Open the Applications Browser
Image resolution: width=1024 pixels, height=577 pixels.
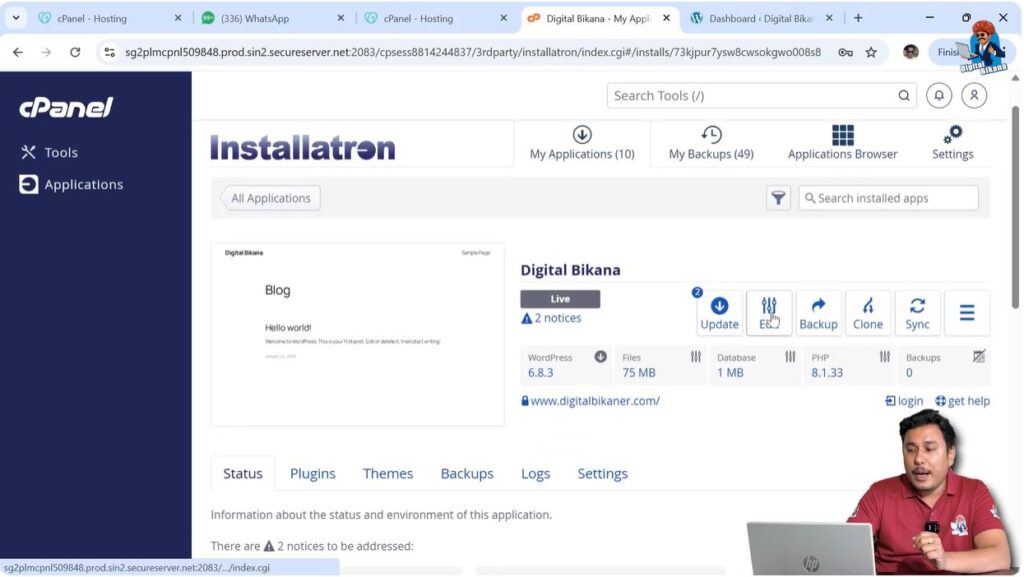842,144
